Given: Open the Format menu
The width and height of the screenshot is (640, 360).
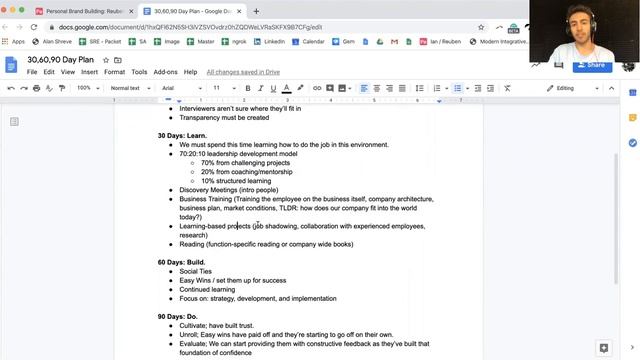Looking at the screenshot, I should coord(114,72).
